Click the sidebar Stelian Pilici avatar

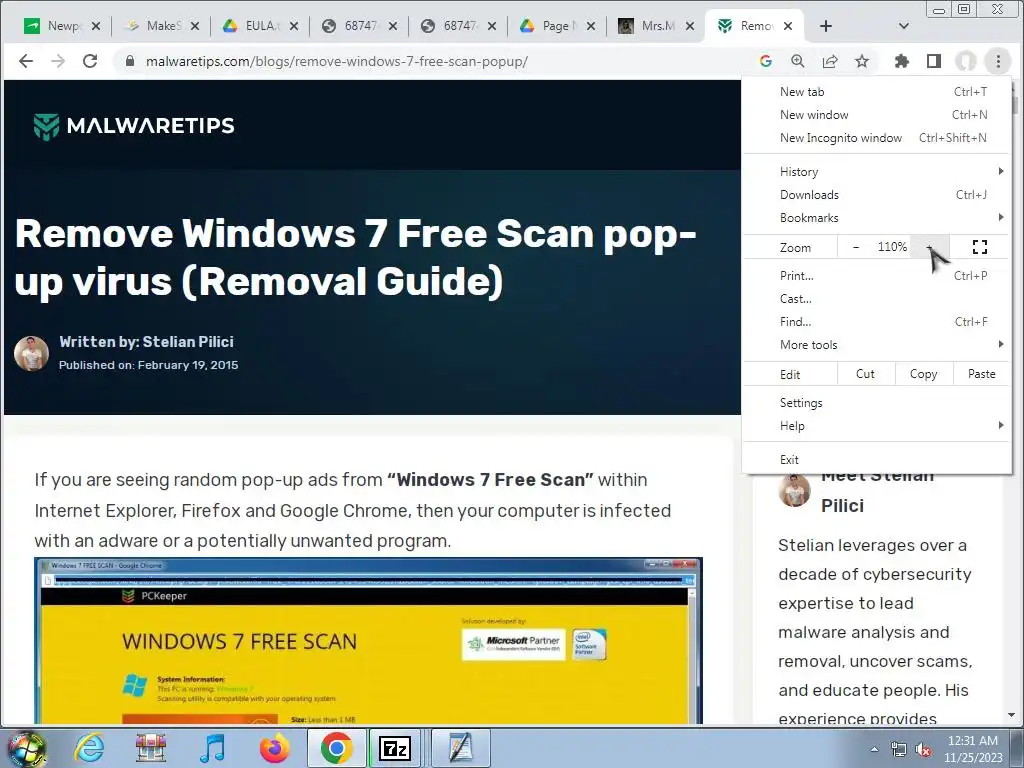(795, 490)
